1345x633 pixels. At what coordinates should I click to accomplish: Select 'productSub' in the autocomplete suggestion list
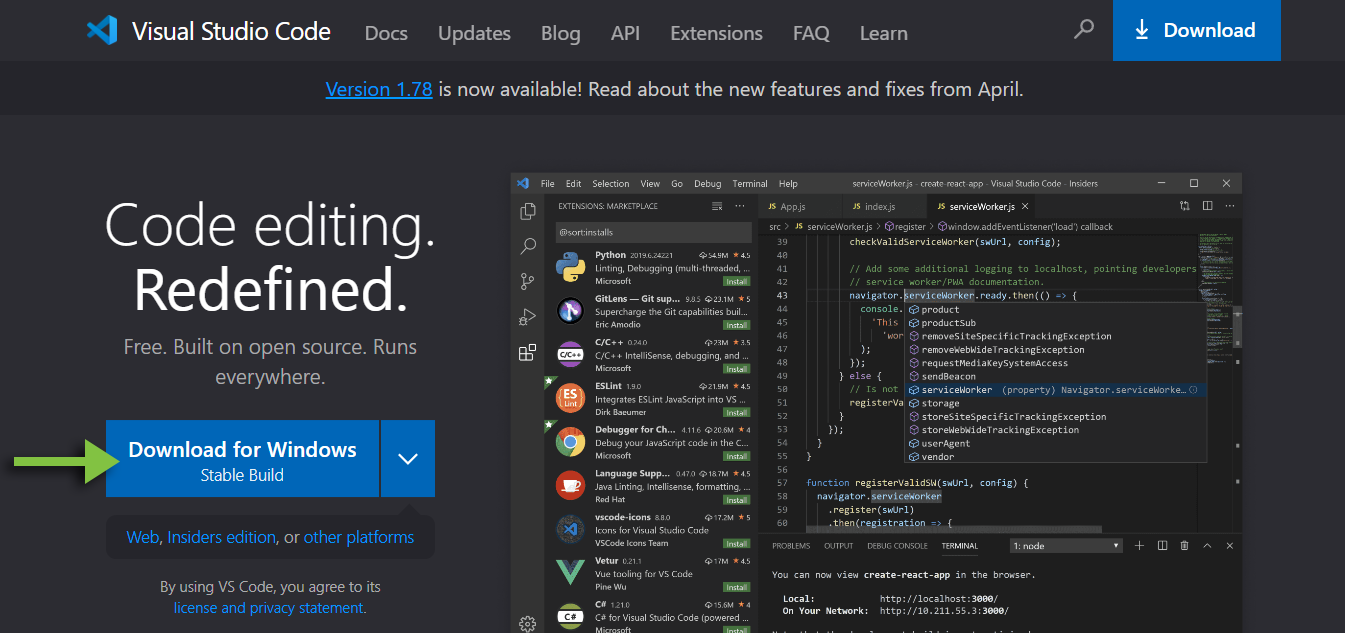click(x=1054, y=323)
